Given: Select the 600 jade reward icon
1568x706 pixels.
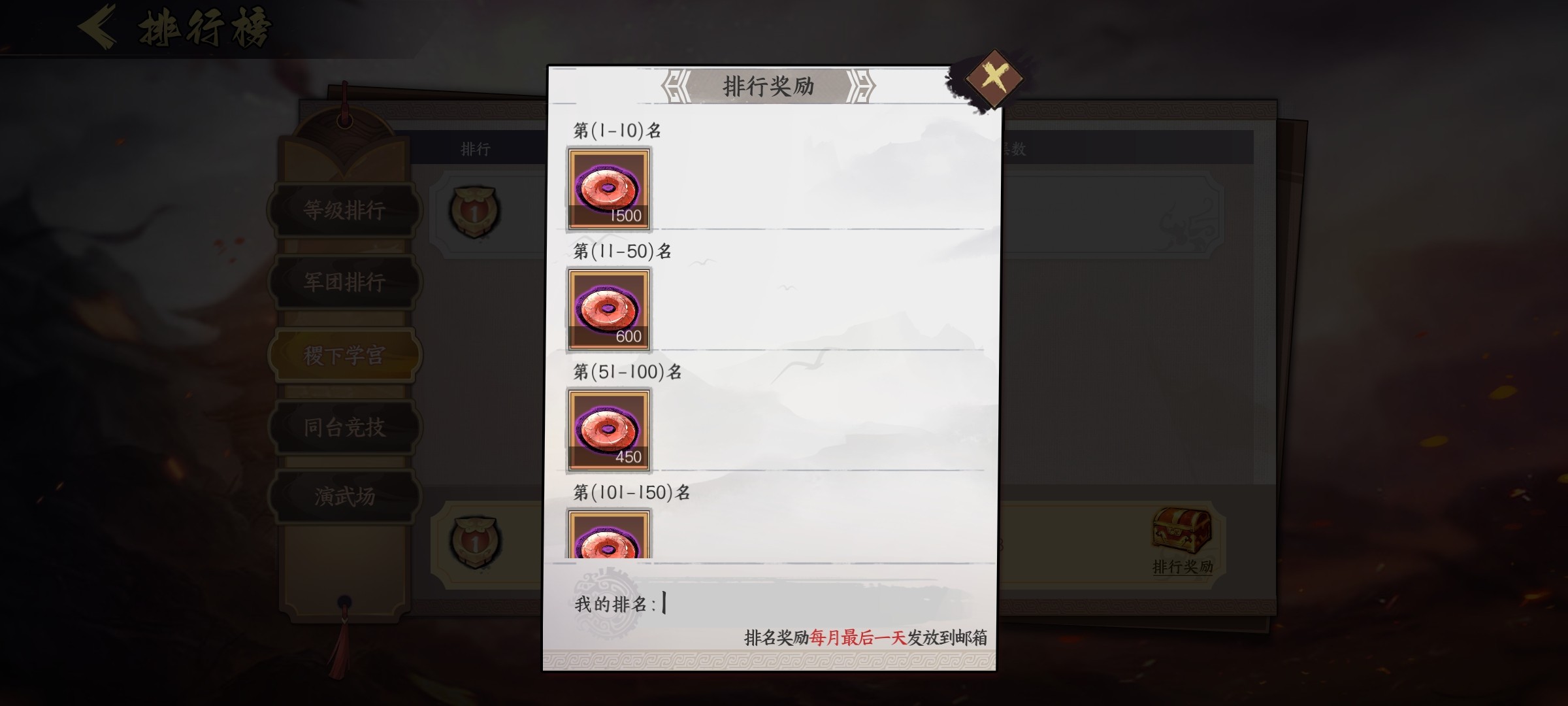Looking at the screenshot, I should click(609, 310).
